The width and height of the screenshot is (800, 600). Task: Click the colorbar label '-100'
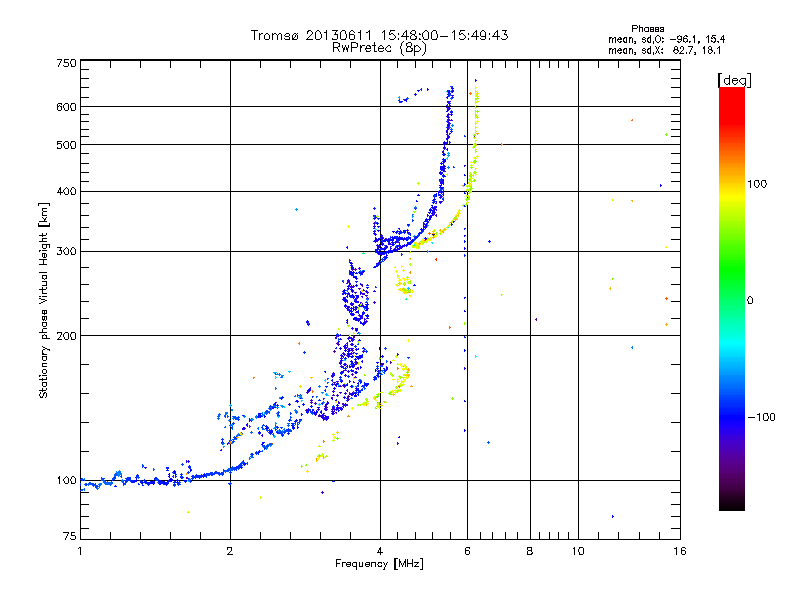pyautogui.click(x=761, y=417)
